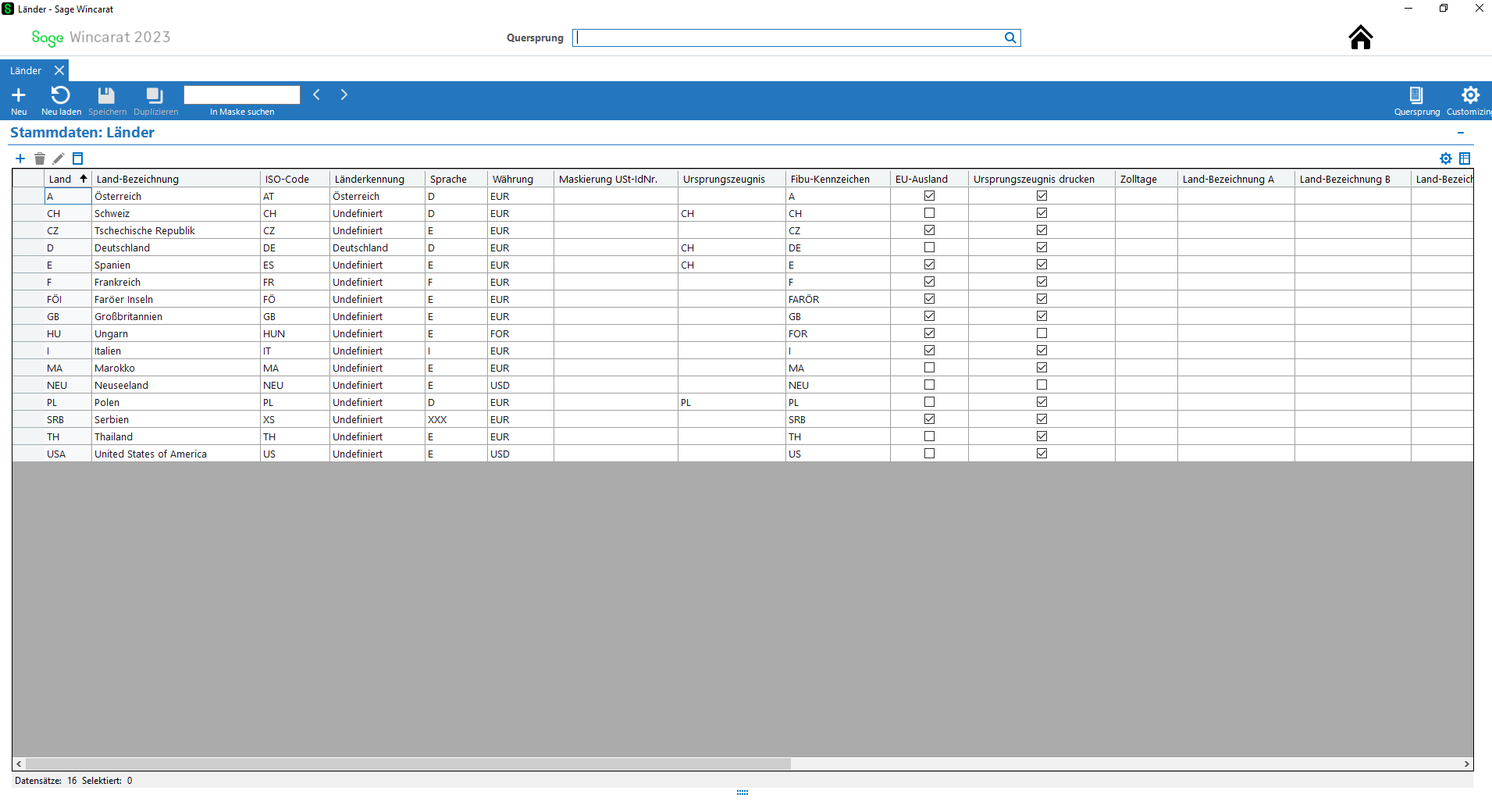Screen dimensions: 1492x812
Task: Edit row with the pencil icon
Action: click(59, 158)
